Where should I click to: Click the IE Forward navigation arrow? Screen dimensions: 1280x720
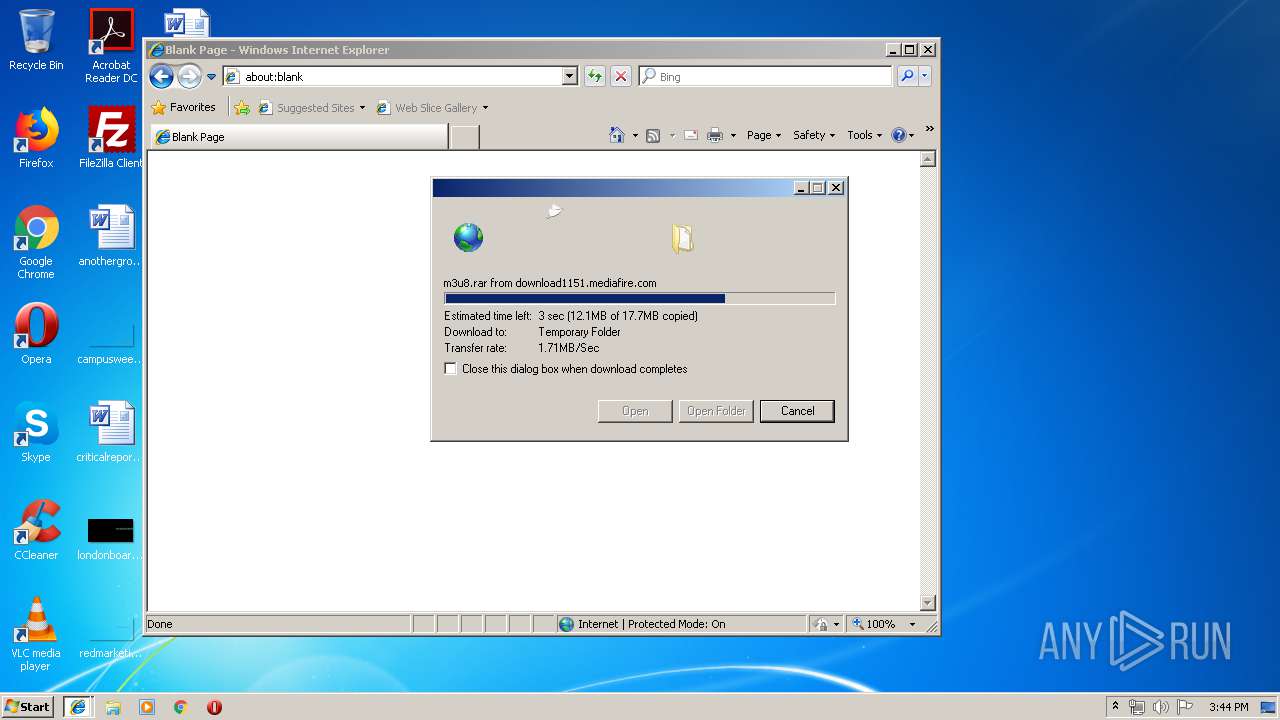pos(189,76)
